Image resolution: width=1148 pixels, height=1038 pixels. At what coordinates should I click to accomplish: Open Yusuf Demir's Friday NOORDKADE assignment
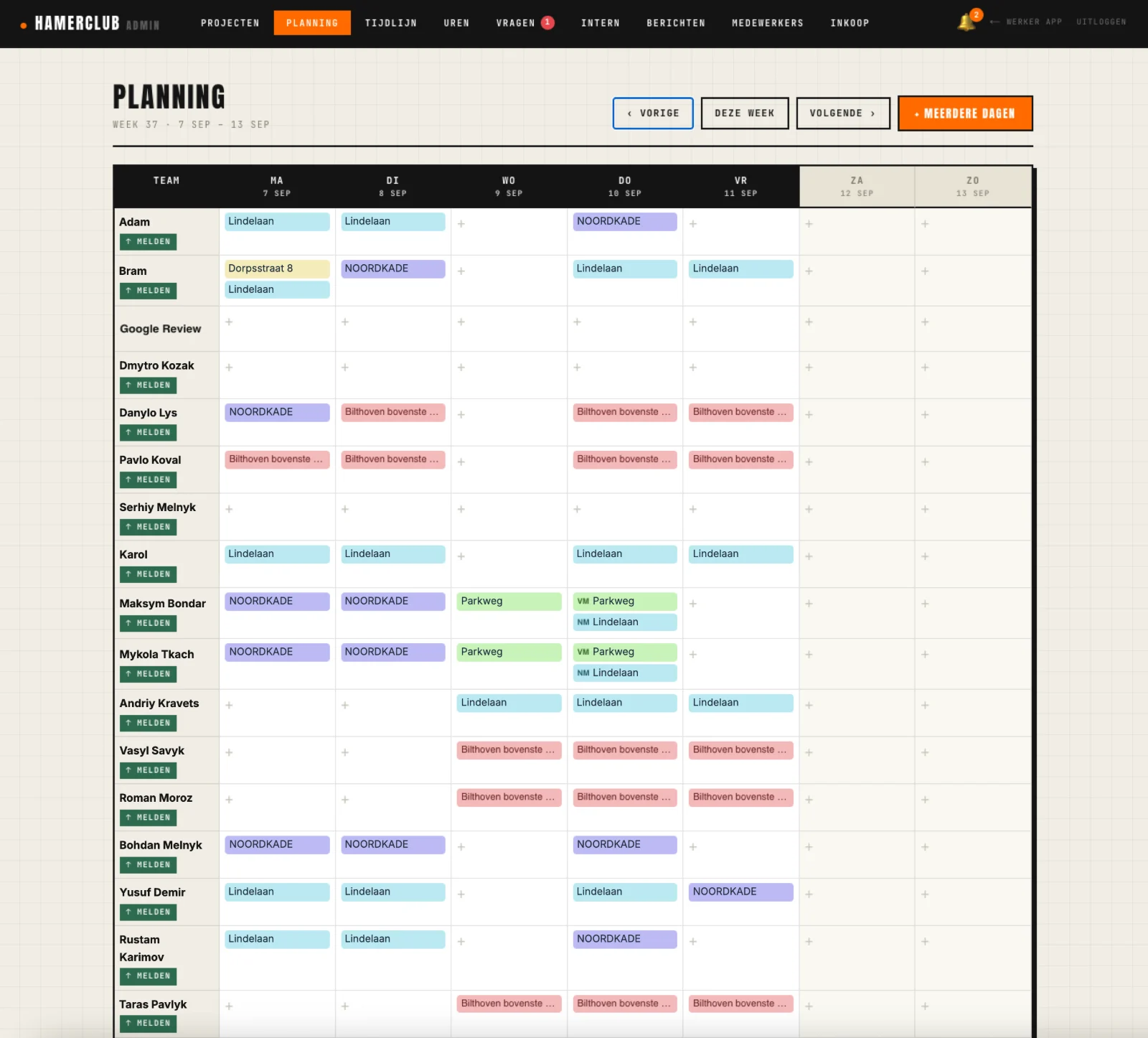[741, 892]
